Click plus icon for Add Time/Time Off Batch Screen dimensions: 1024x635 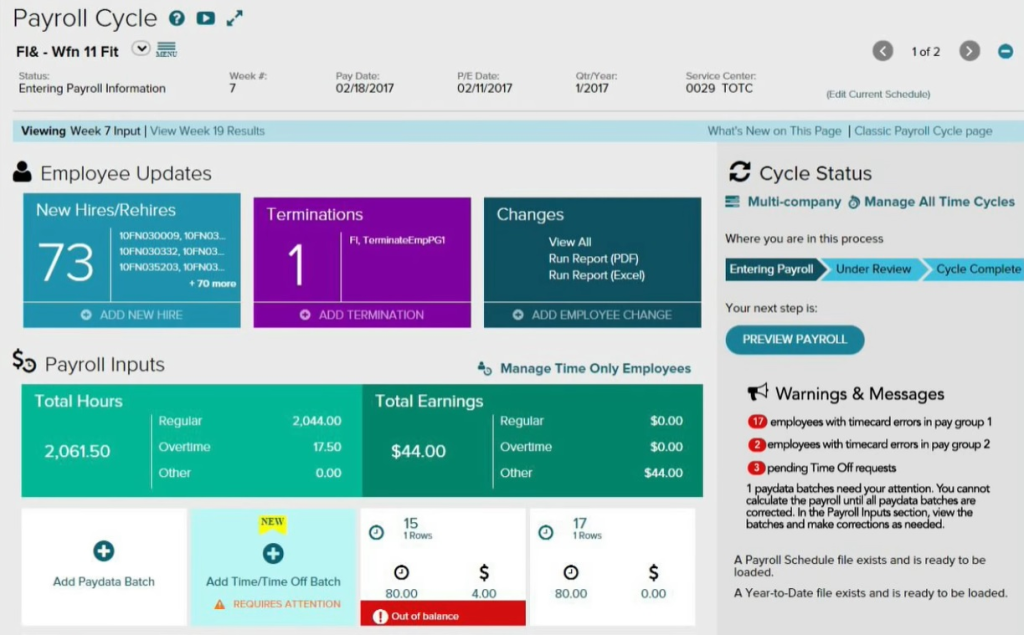coord(273,553)
